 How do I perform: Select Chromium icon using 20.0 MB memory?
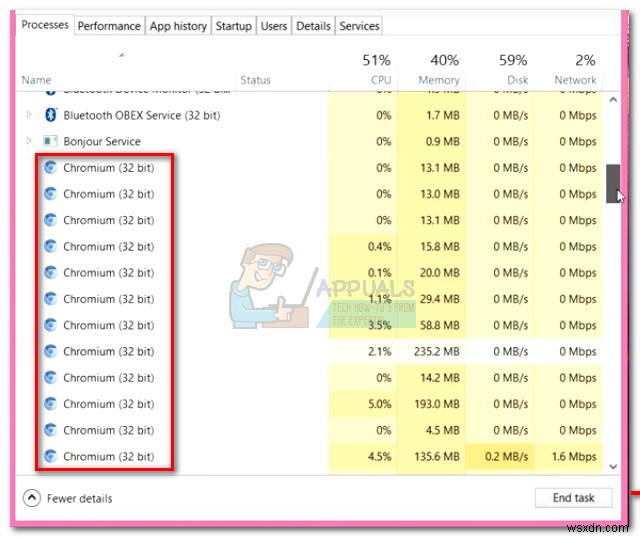[51, 272]
